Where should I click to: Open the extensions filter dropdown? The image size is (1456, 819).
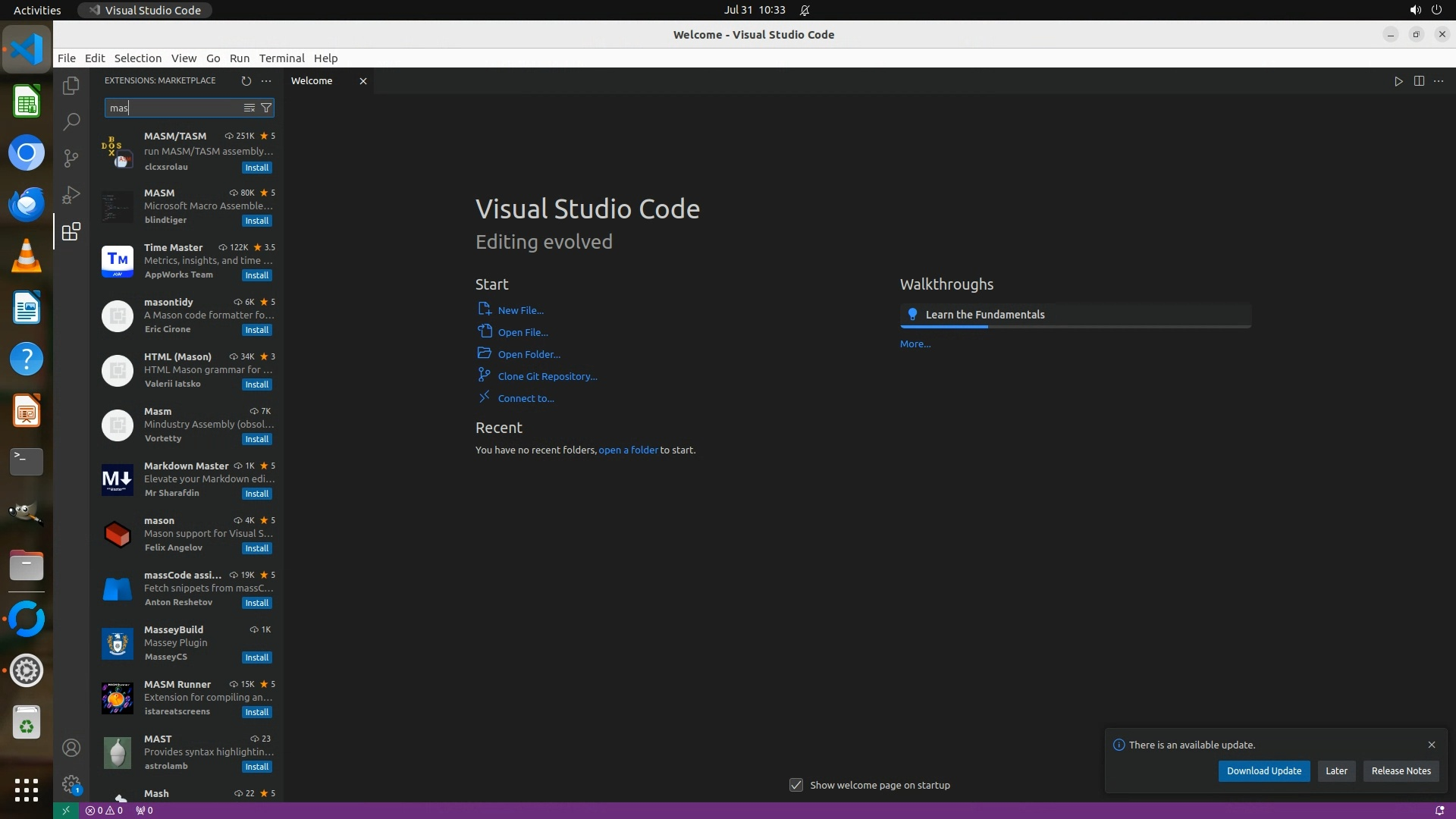point(266,108)
